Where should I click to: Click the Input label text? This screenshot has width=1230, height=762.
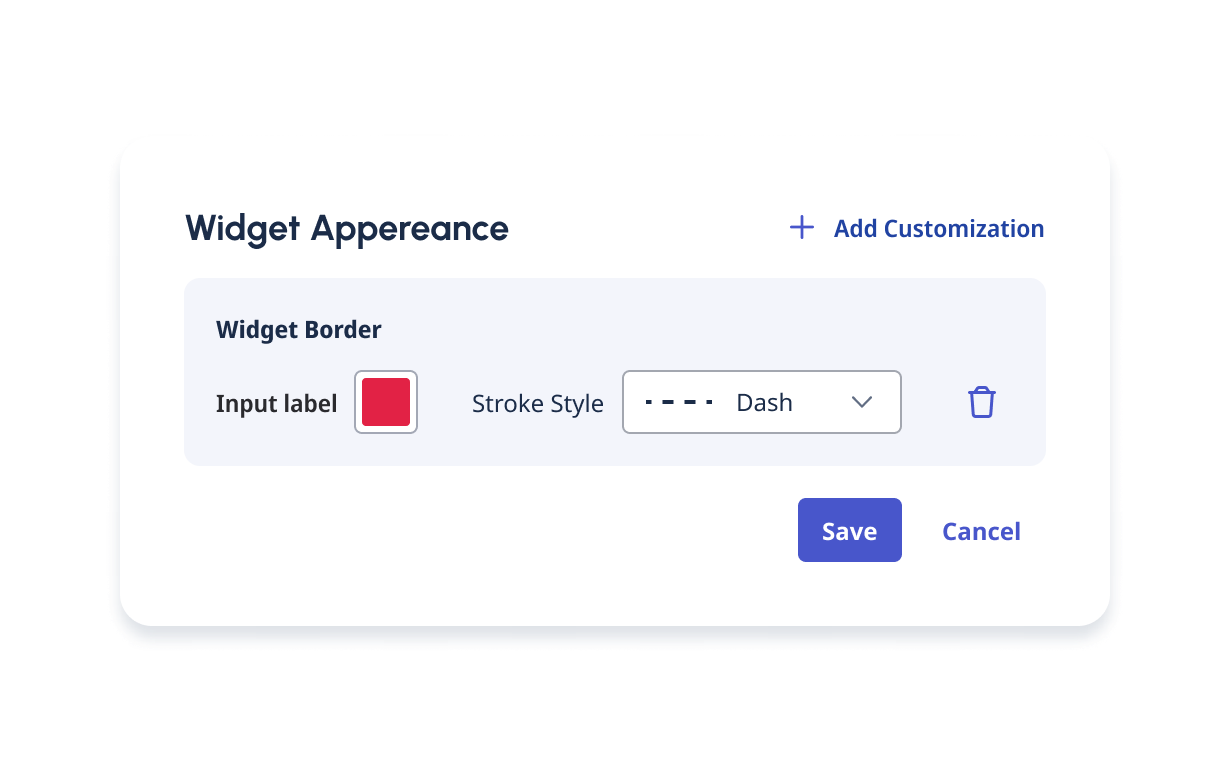[x=276, y=404]
